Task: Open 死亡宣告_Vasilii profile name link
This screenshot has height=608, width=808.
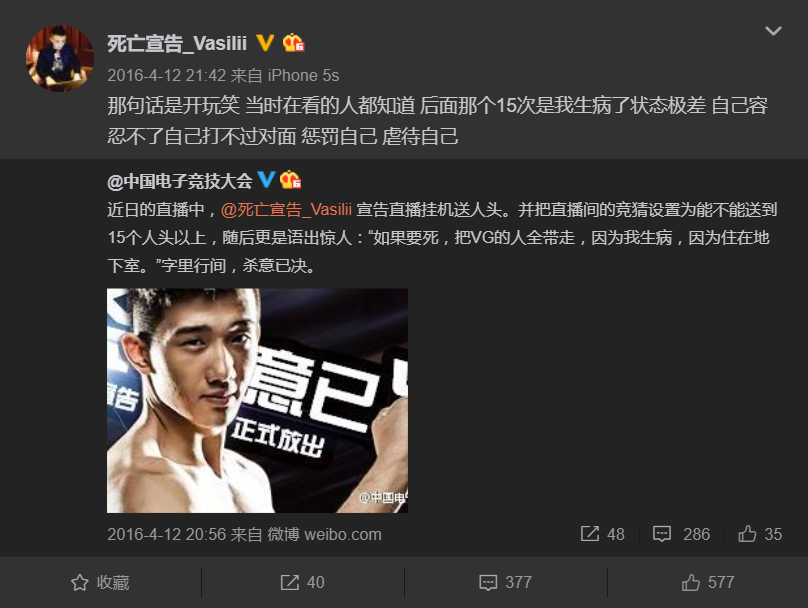Action: click(x=177, y=44)
